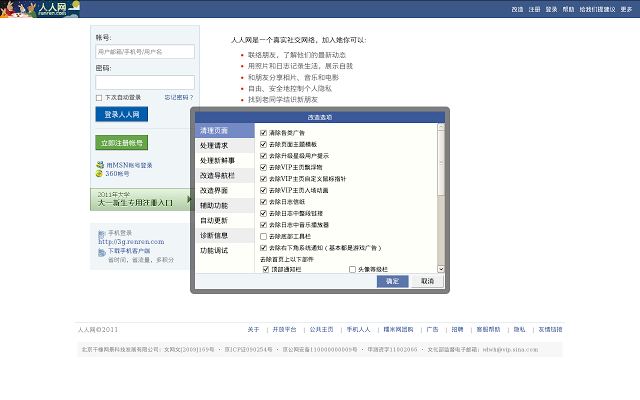Viewport: 640px width, 400px height.
Task: Click 注册 in top navigation
Action: 534,9
